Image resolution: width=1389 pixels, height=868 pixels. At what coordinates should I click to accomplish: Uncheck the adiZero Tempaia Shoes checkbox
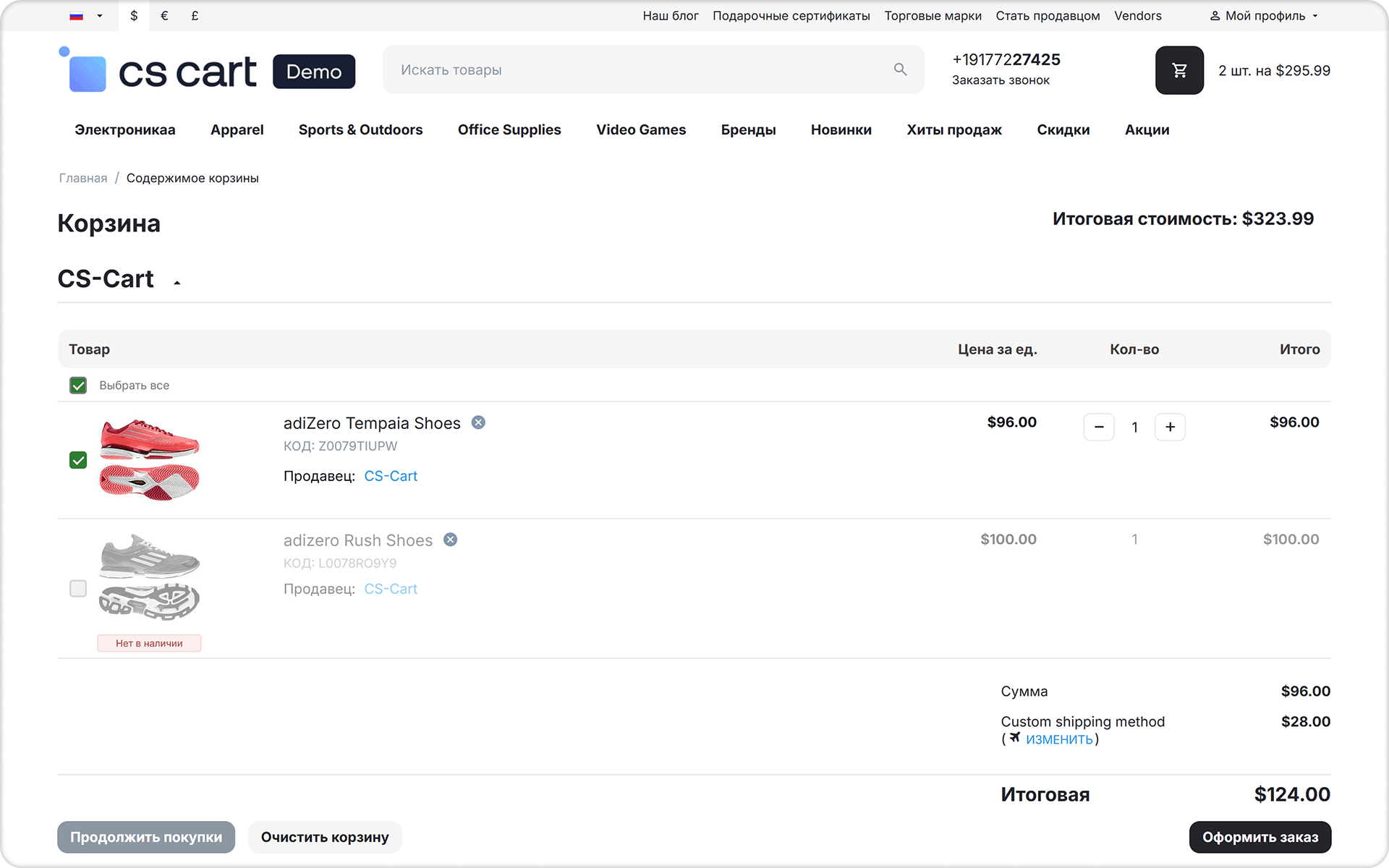pos(78,460)
